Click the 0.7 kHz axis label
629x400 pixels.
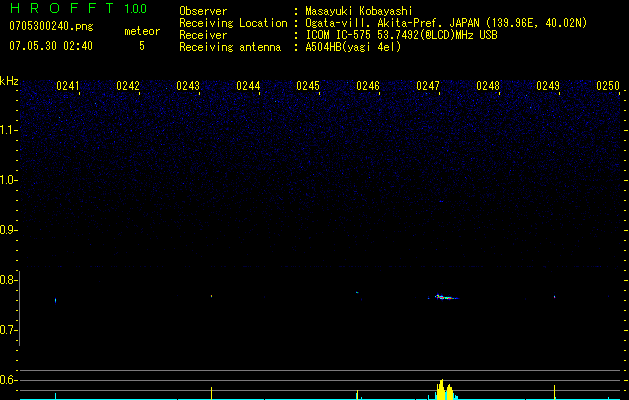tap(8, 330)
